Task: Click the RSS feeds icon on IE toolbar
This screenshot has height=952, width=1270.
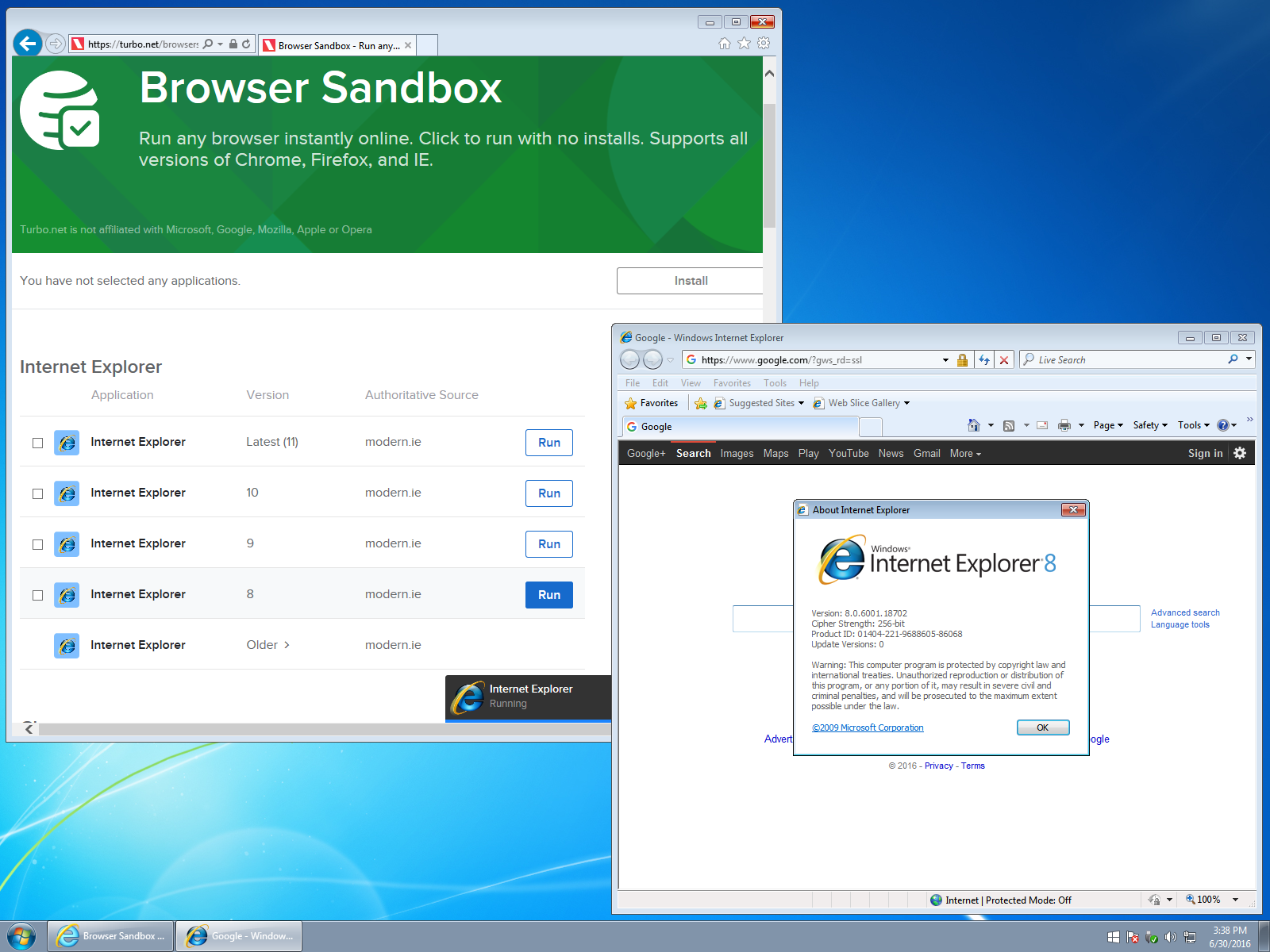Action: point(1008,425)
